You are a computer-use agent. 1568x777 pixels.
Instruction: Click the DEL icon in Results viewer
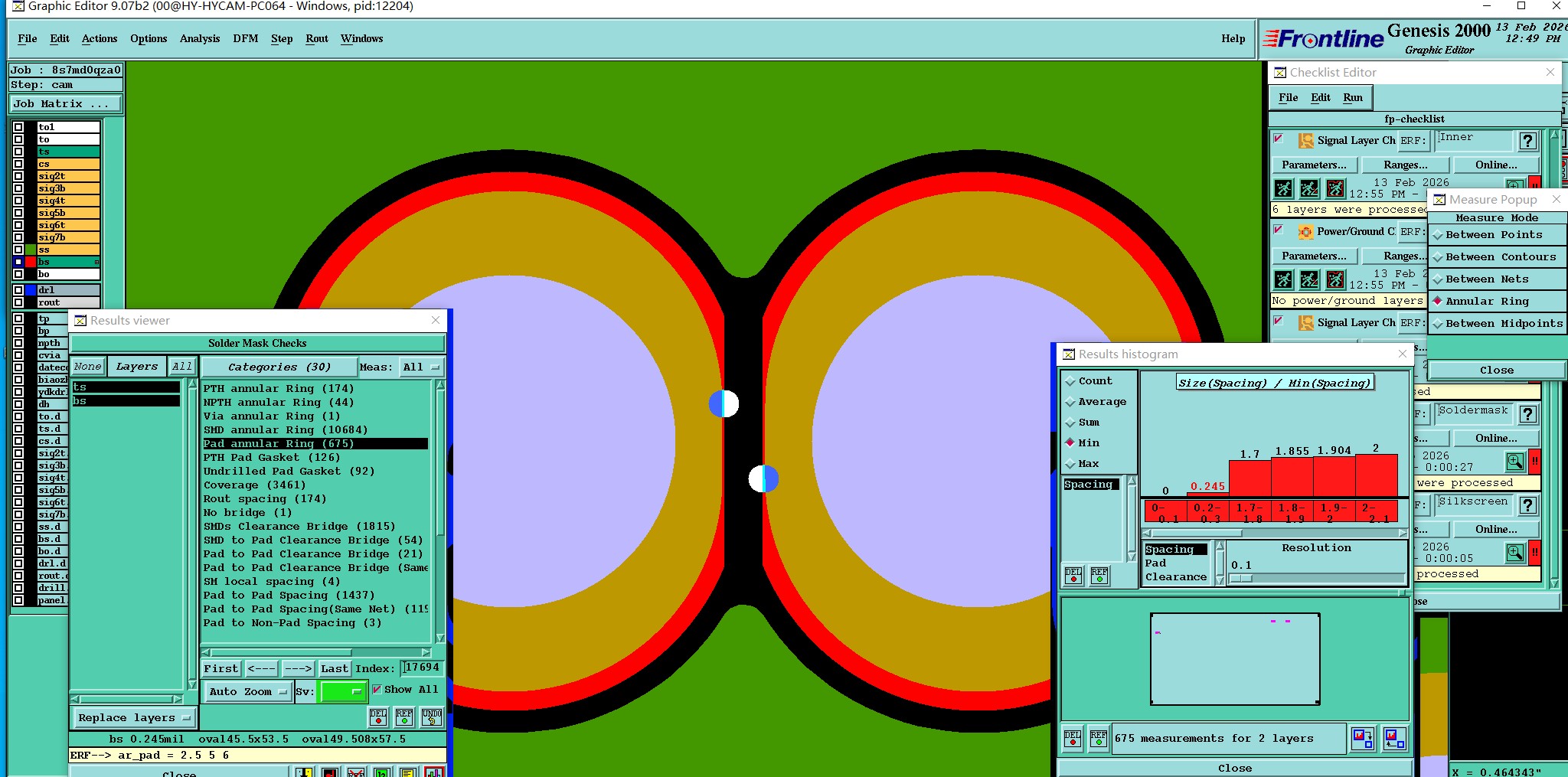378,717
